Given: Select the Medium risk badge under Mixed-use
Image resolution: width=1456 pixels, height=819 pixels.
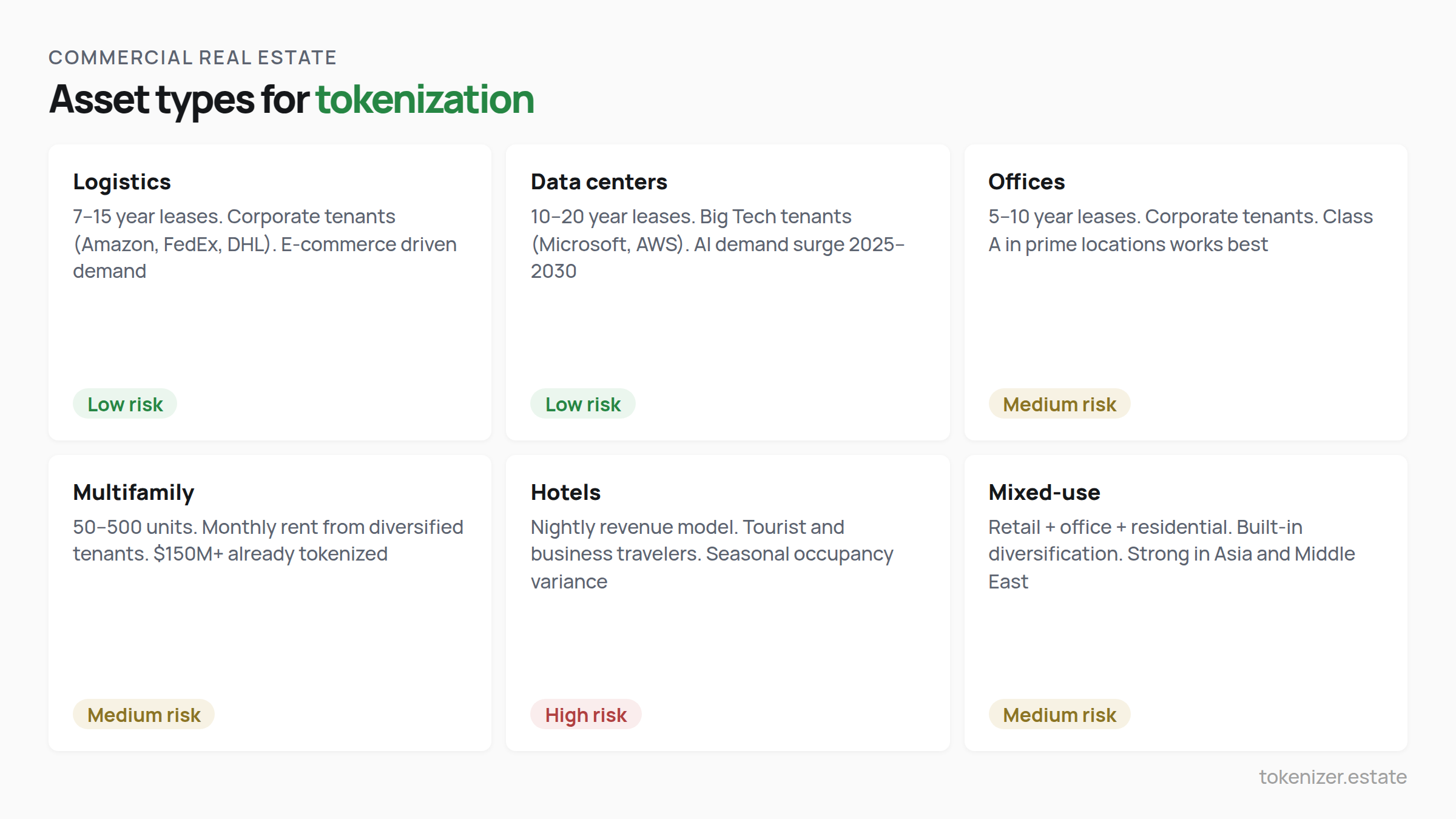Looking at the screenshot, I should [1059, 715].
